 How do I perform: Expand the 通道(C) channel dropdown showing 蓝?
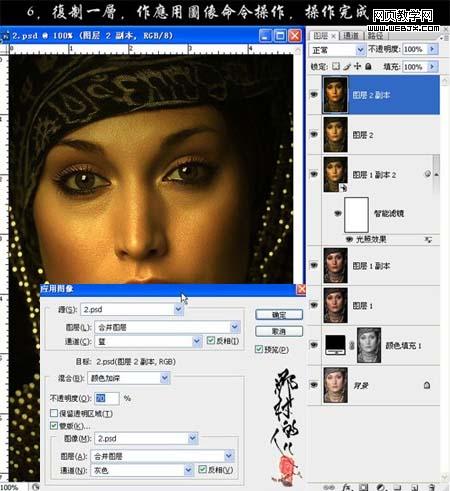click(x=148, y=341)
